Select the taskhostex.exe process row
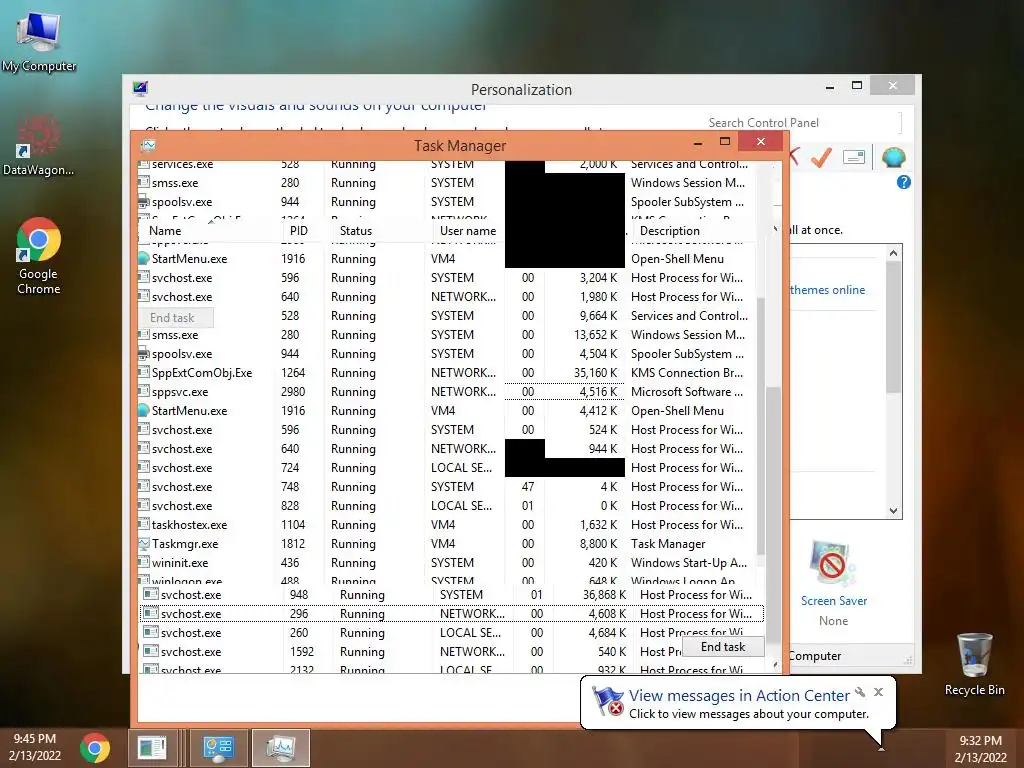The width and height of the screenshot is (1024, 768). coord(447,524)
